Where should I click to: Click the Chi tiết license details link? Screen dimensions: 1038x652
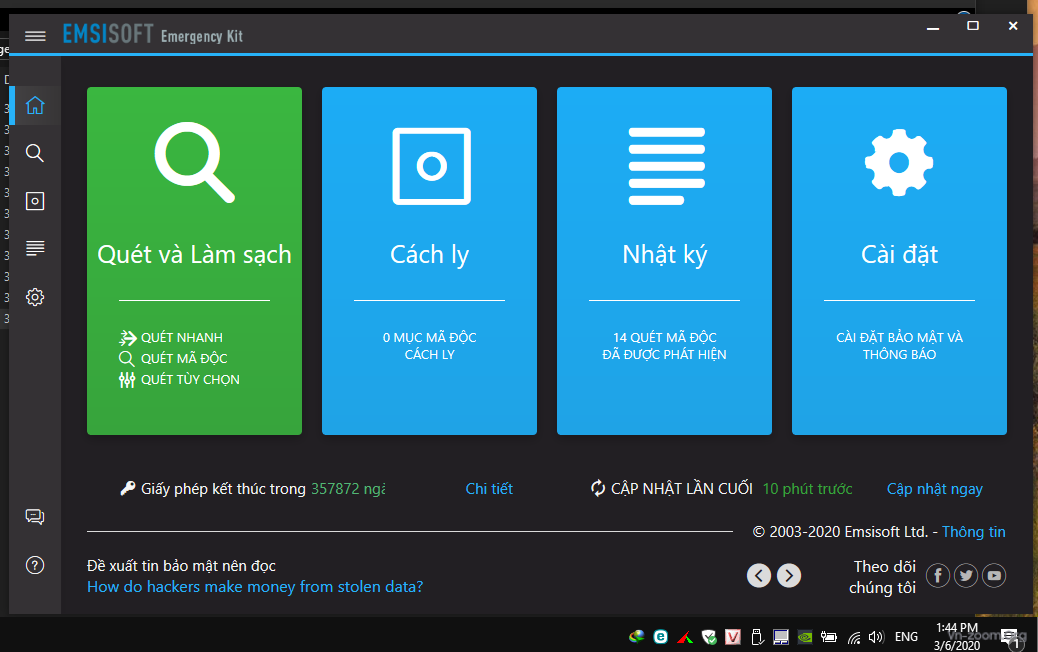(x=489, y=489)
